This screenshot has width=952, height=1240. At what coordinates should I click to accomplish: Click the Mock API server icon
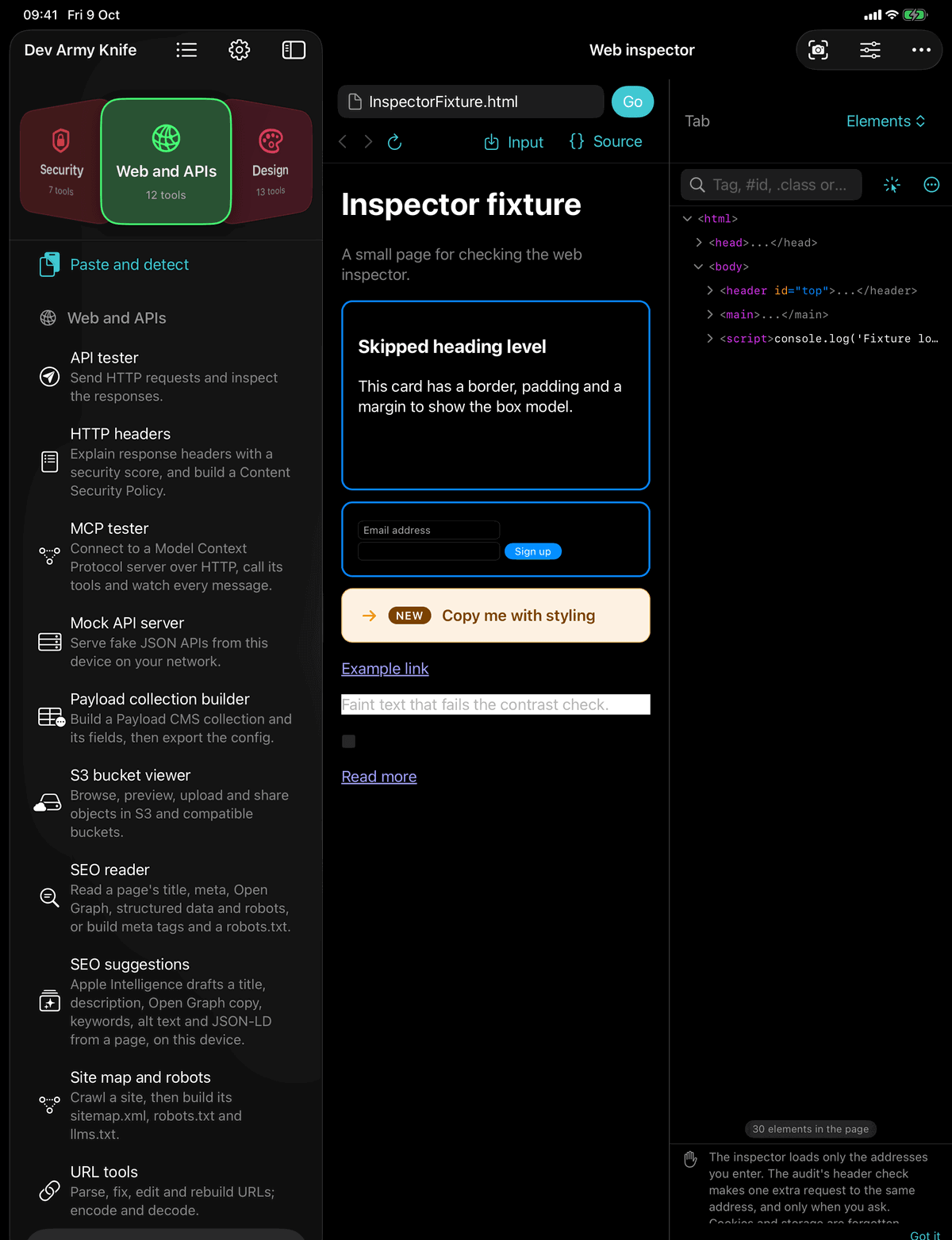coord(49,642)
